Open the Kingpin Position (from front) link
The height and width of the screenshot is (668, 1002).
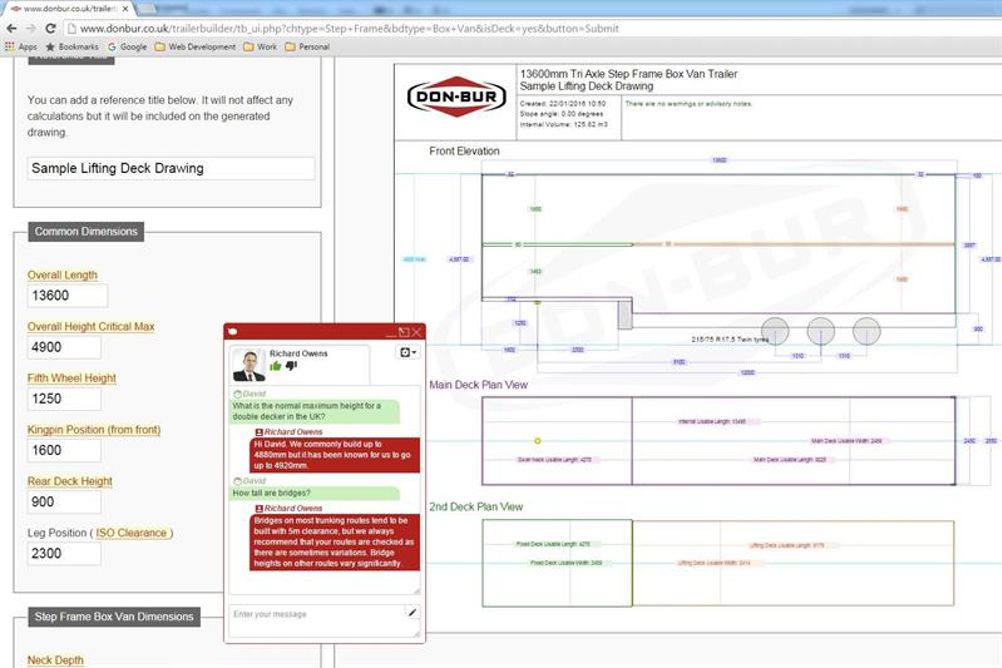94,430
